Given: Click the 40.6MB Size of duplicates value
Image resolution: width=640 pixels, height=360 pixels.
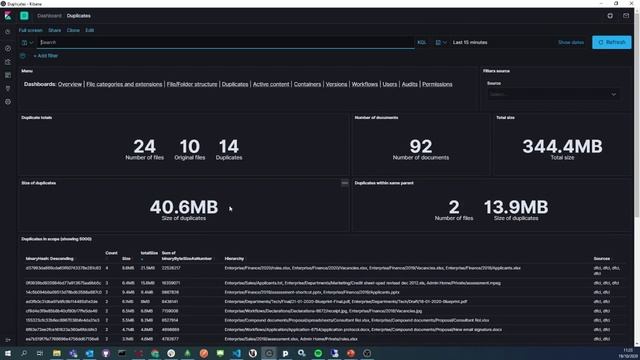Looking at the screenshot, I should click(x=184, y=207).
